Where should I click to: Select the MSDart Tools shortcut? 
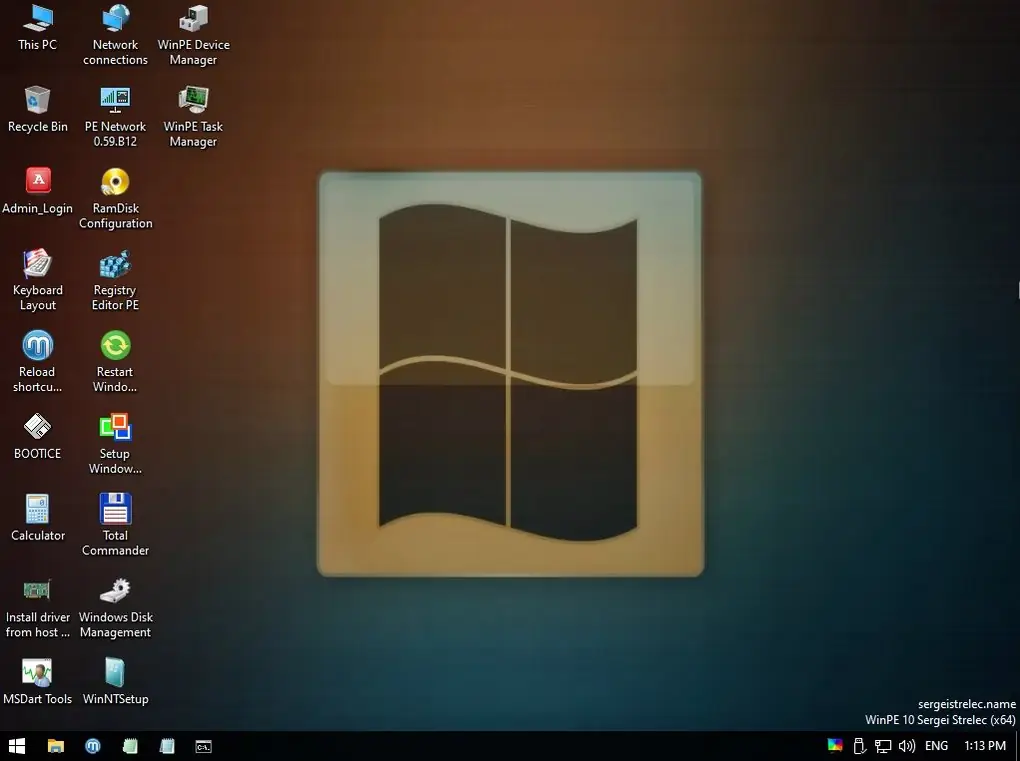click(38, 682)
